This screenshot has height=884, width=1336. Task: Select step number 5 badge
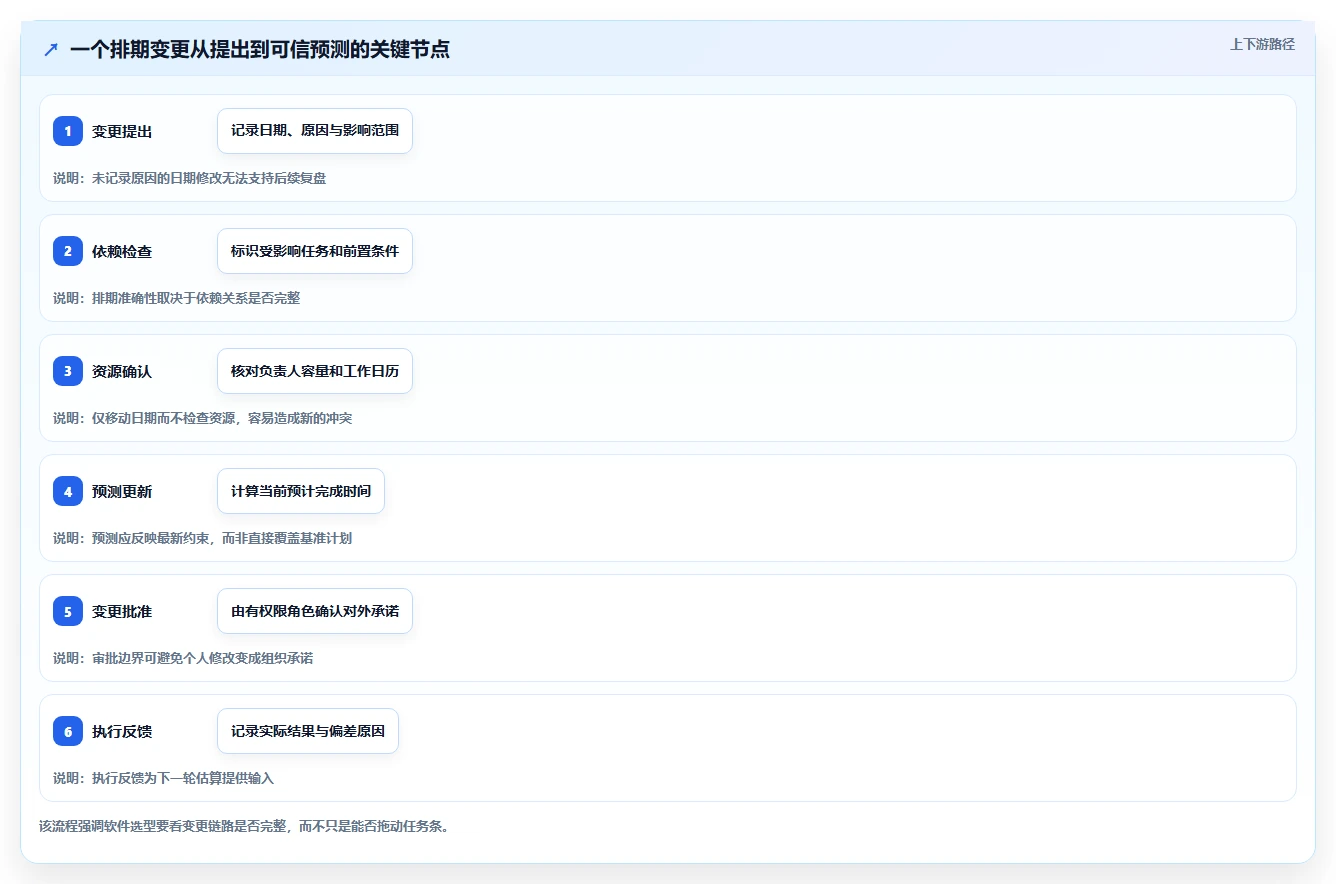tap(68, 611)
